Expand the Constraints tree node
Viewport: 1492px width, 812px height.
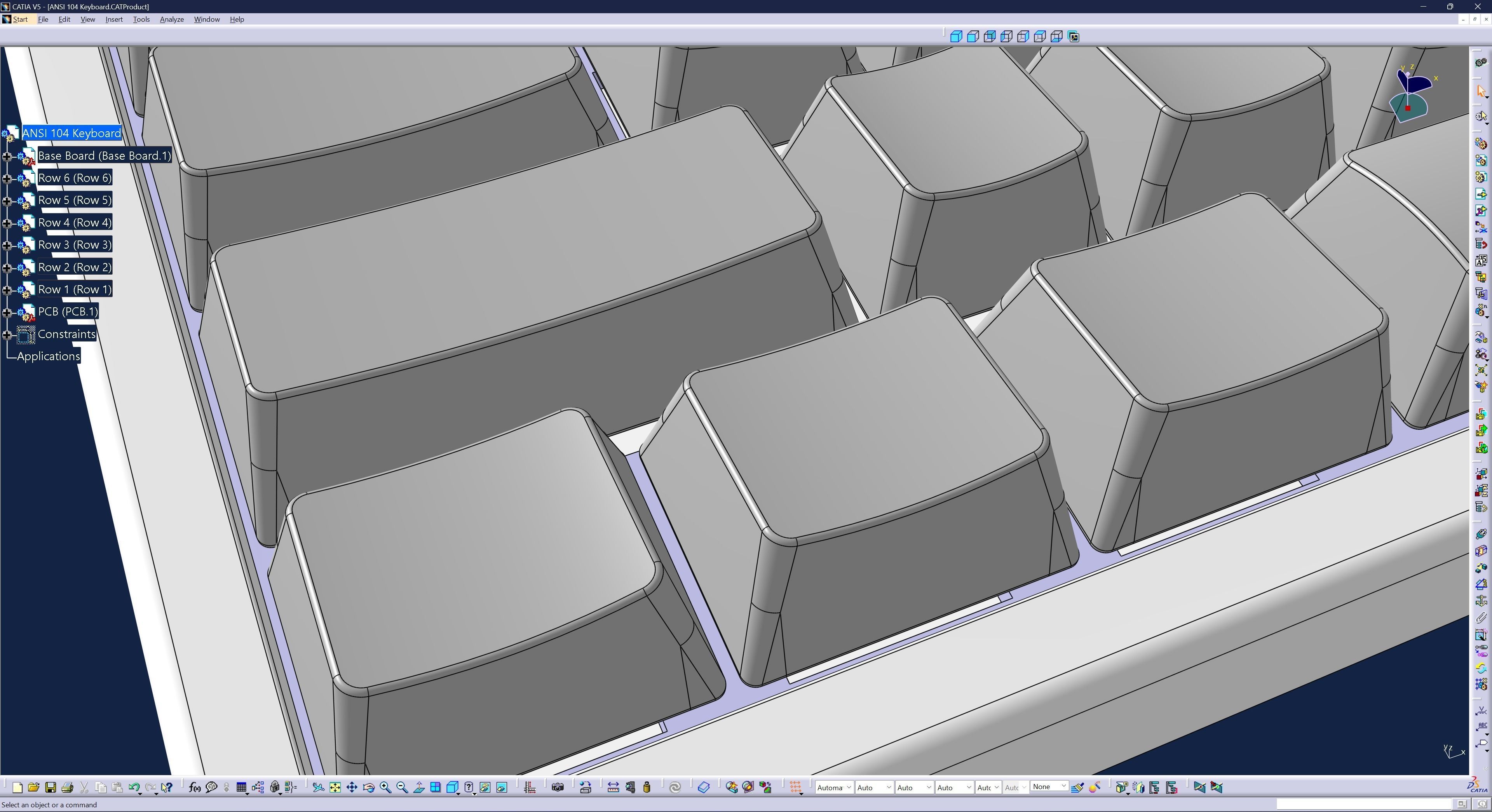(7, 335)
